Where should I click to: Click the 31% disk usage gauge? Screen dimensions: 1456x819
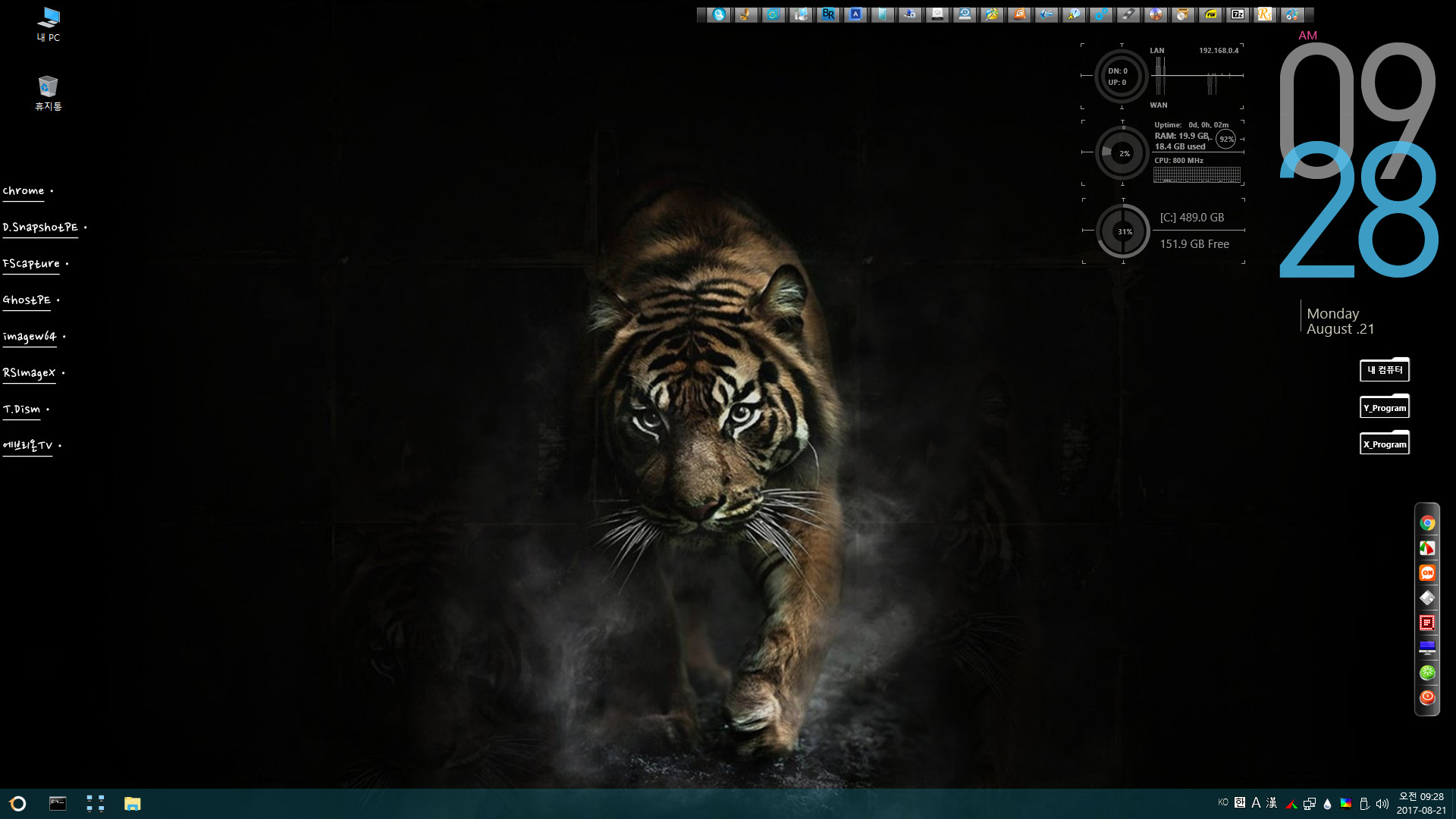[x=1123, y=231]
